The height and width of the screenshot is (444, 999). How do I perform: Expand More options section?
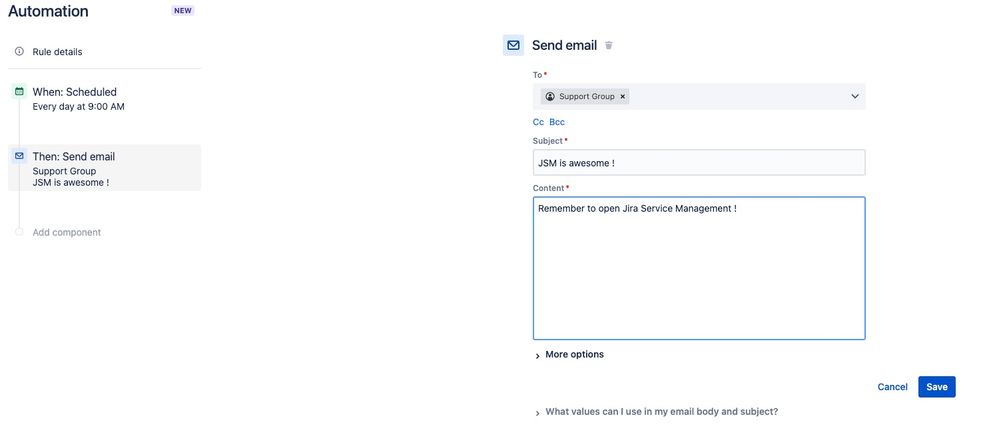point(569,355)
